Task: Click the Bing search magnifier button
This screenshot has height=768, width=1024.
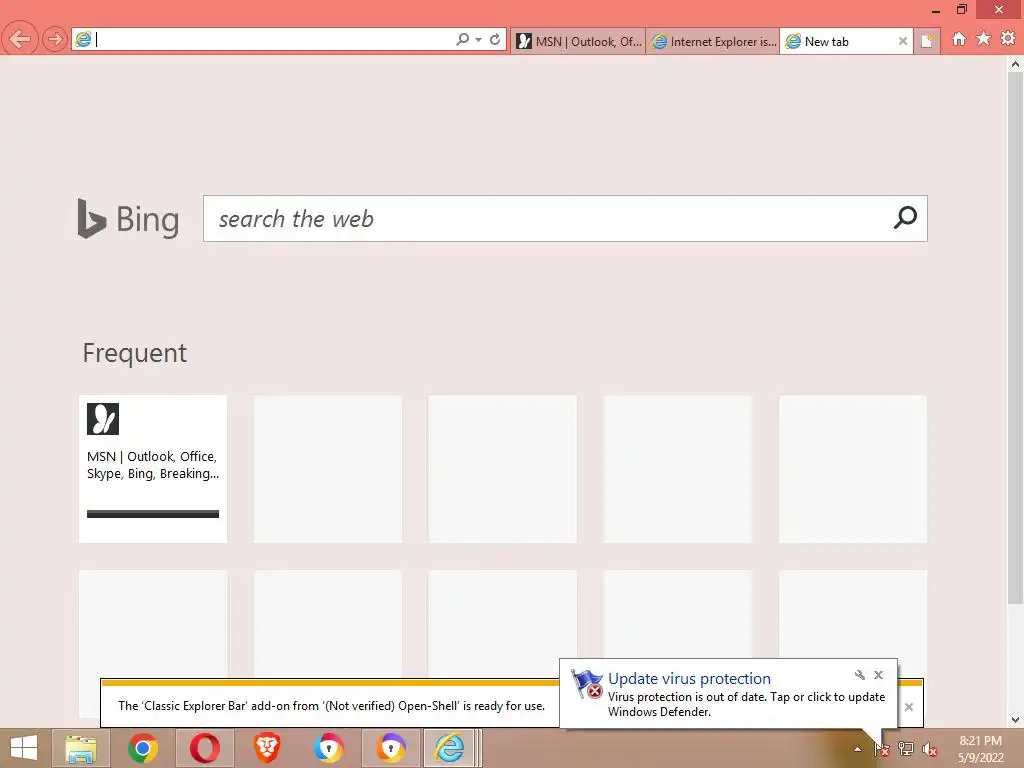Action: point(905,218)
